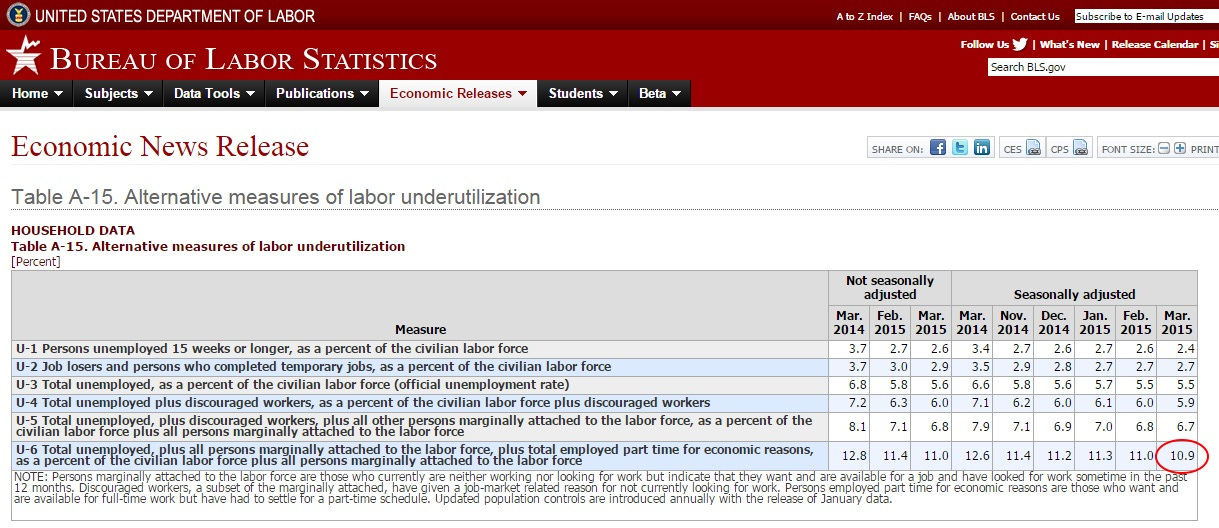The width and height of the screenshot is (1219, 528).
Task: Open the CES link icon
Action: (x=1034, y=148)
